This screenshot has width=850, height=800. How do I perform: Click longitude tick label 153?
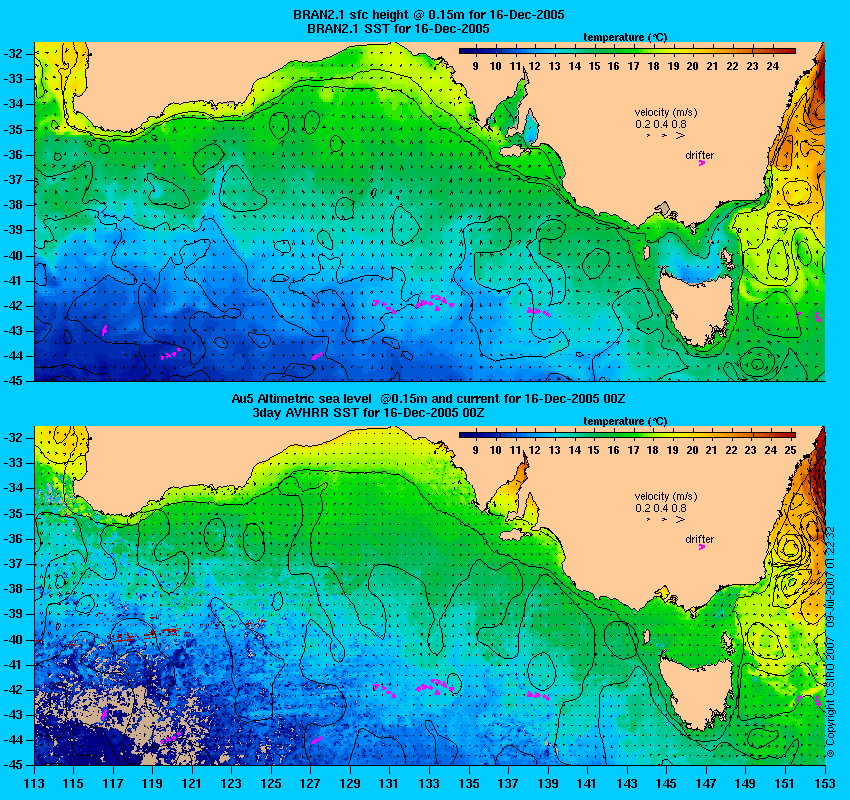(x=825, y=783)
